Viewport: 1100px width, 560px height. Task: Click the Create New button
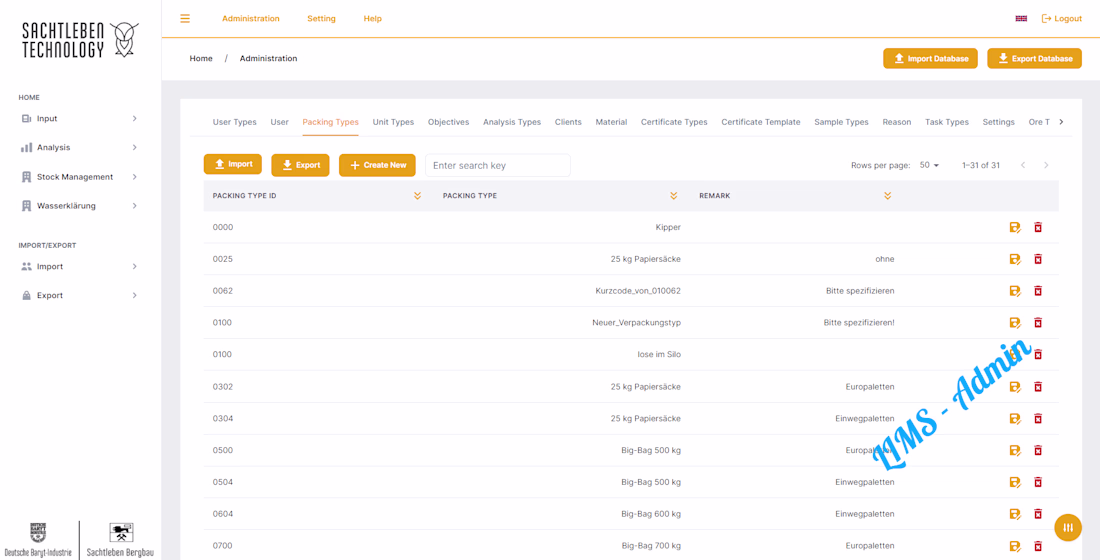tap(377, 165)
